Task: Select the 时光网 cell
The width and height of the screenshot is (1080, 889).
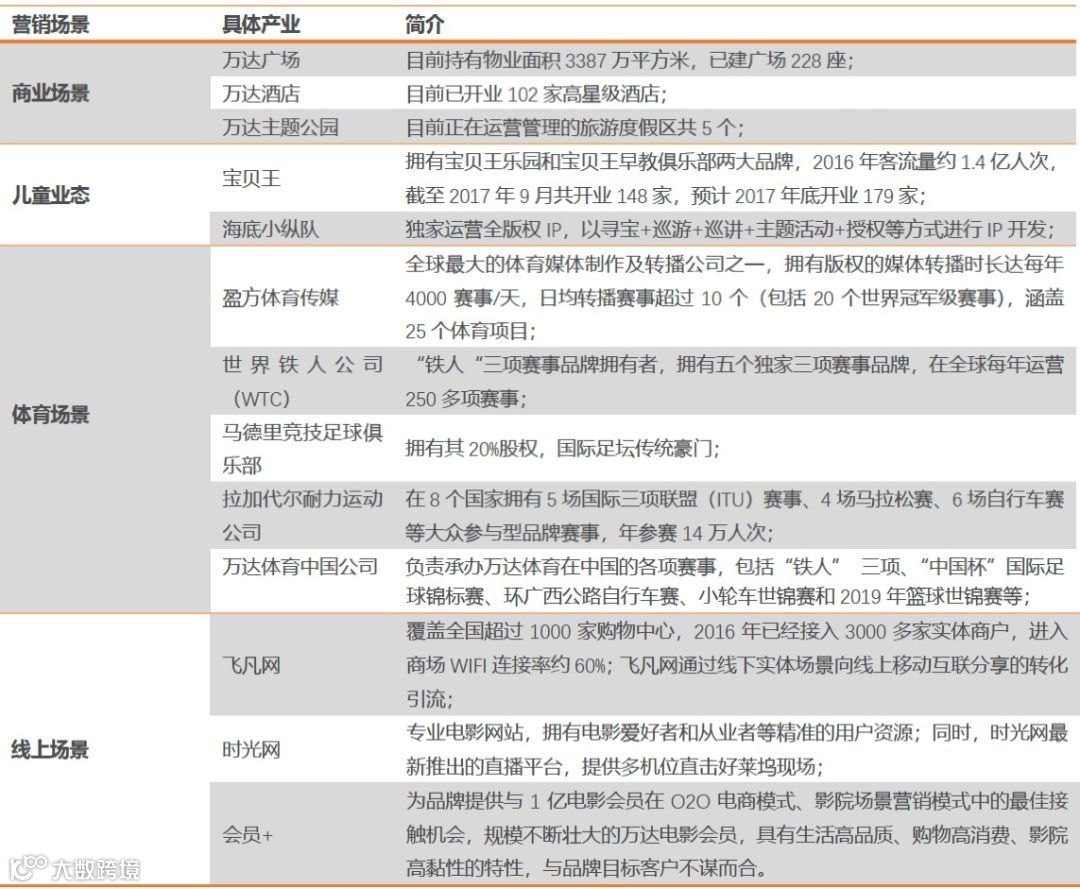Action: 251,750
